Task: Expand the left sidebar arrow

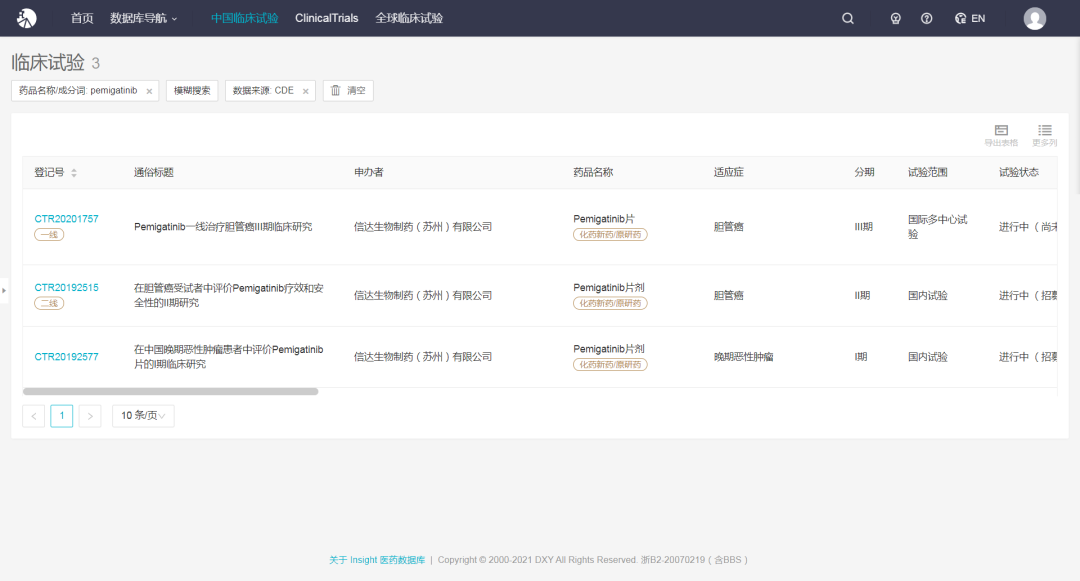Action: point(3,290)
